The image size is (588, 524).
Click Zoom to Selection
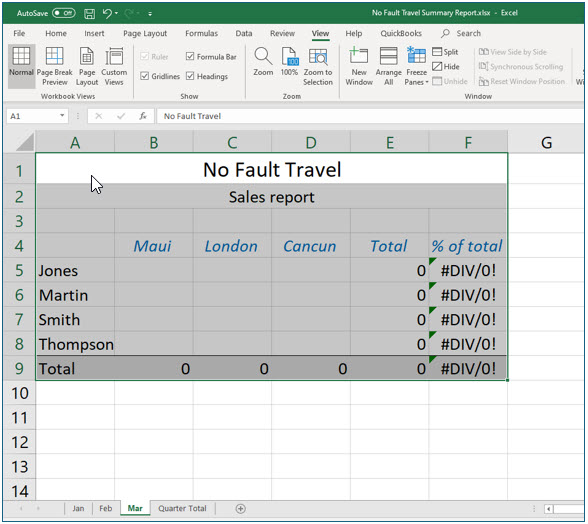[318, 66]
